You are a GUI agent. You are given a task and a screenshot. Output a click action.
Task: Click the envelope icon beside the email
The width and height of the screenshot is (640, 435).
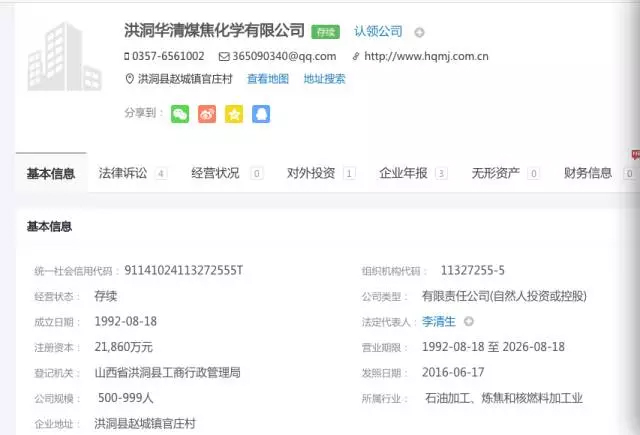click(x=224, y=57)
